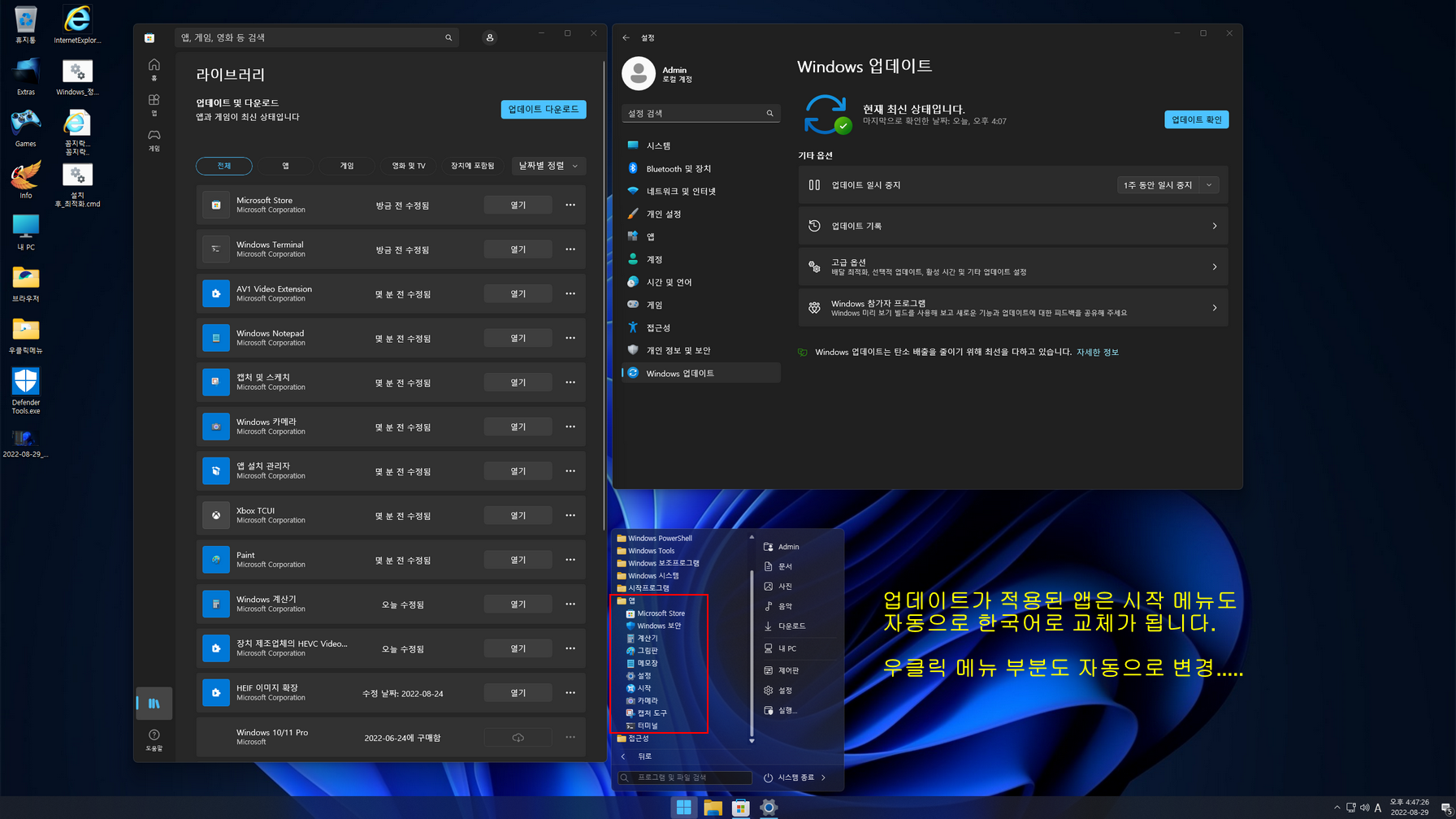
Task: Open 다운로드 in Start menu right pane
Action: click(x=786, y=626)
